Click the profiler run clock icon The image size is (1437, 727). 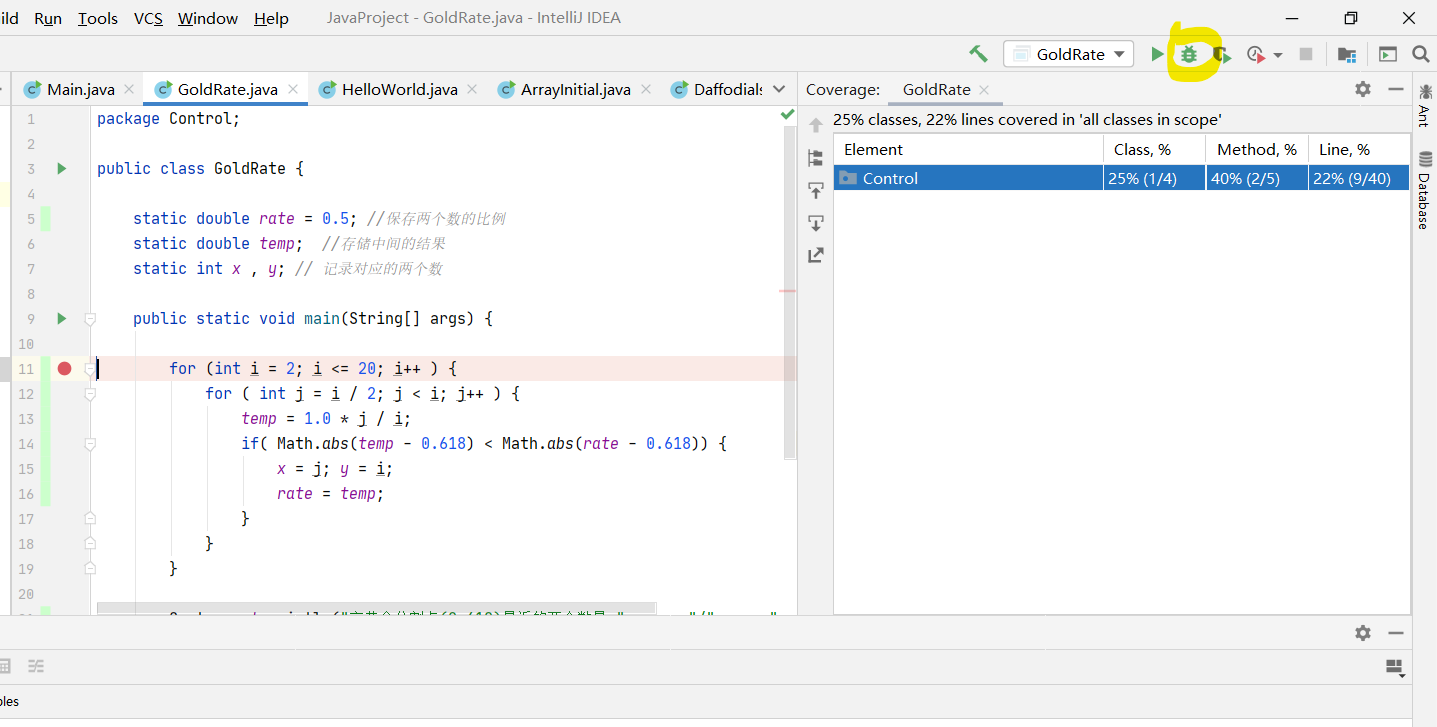point(1256,55)
